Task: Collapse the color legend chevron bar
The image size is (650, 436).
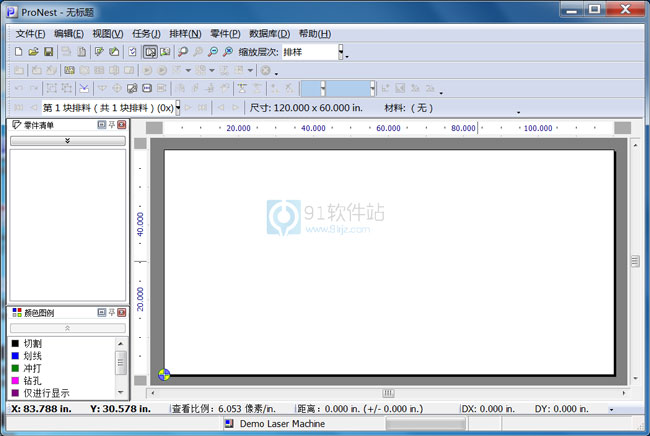Action: point(68,328)
